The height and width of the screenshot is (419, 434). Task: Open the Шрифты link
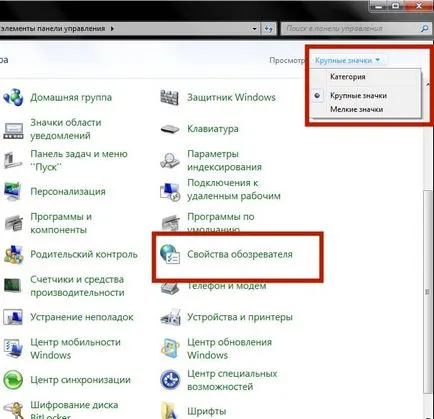[206, 411]
